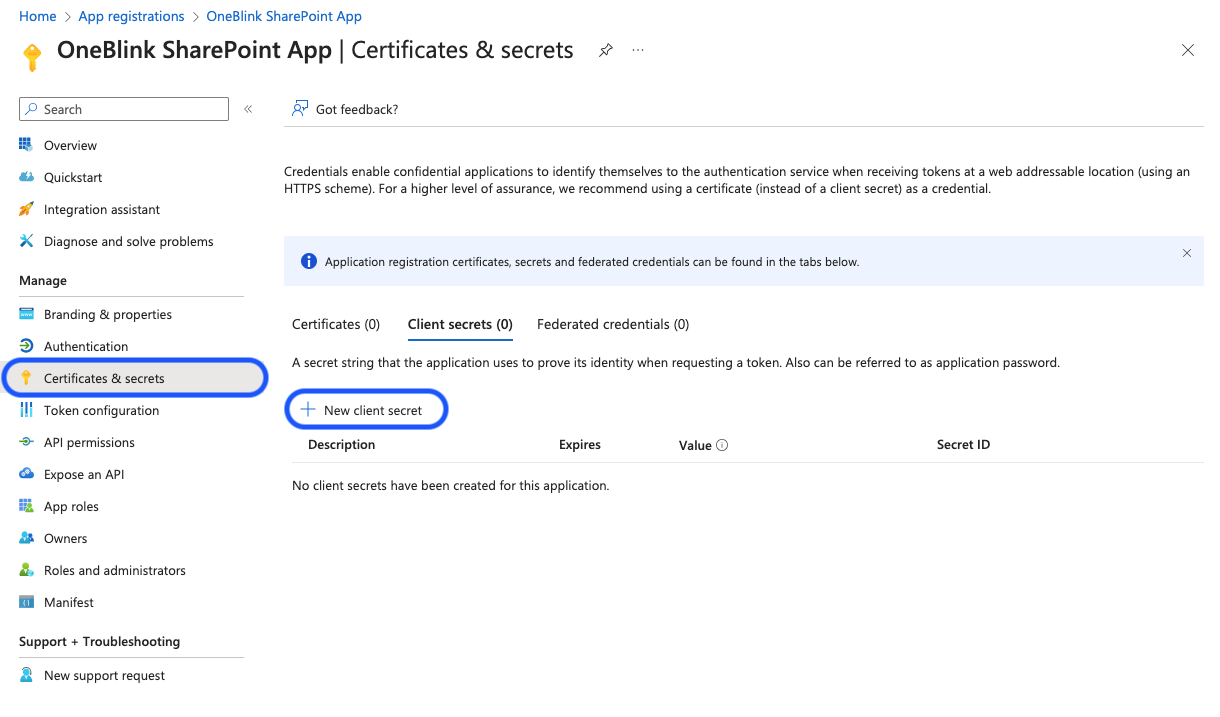The image size is (1220, 717).
Task: Close the Certificates & secrets blade
Action: (1188, 50)
